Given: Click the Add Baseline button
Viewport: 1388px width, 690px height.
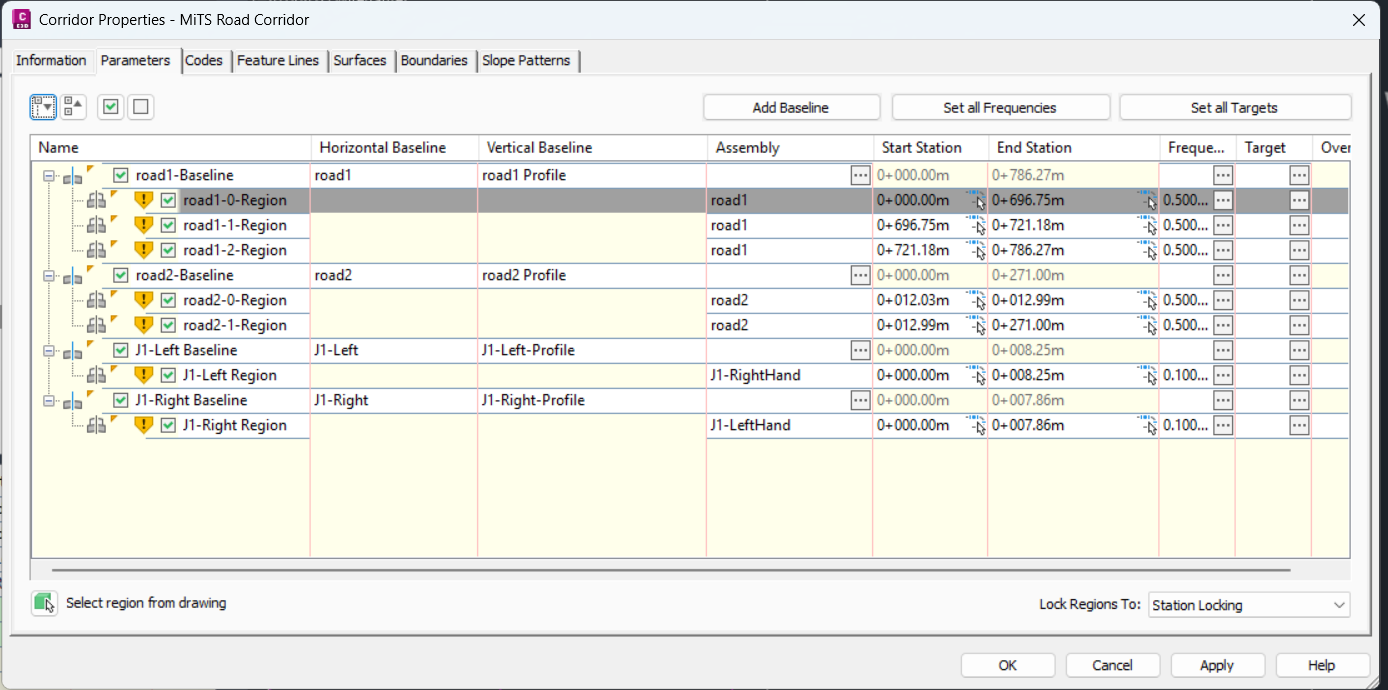Looking at the screenshot, I should (x=791, y=107).
